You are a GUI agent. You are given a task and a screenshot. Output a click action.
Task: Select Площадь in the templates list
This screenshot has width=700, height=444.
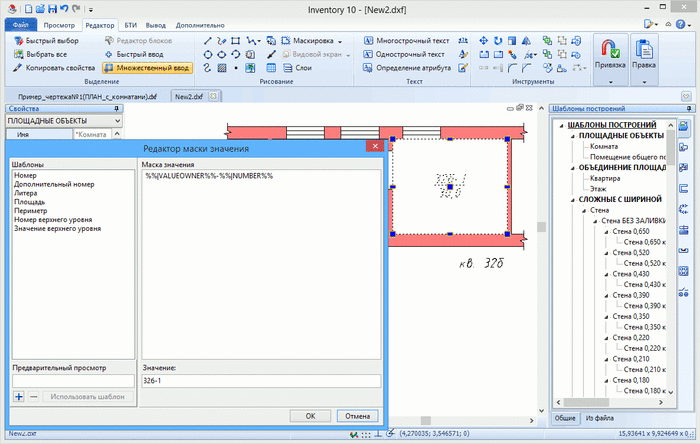(x=29, y=202)
